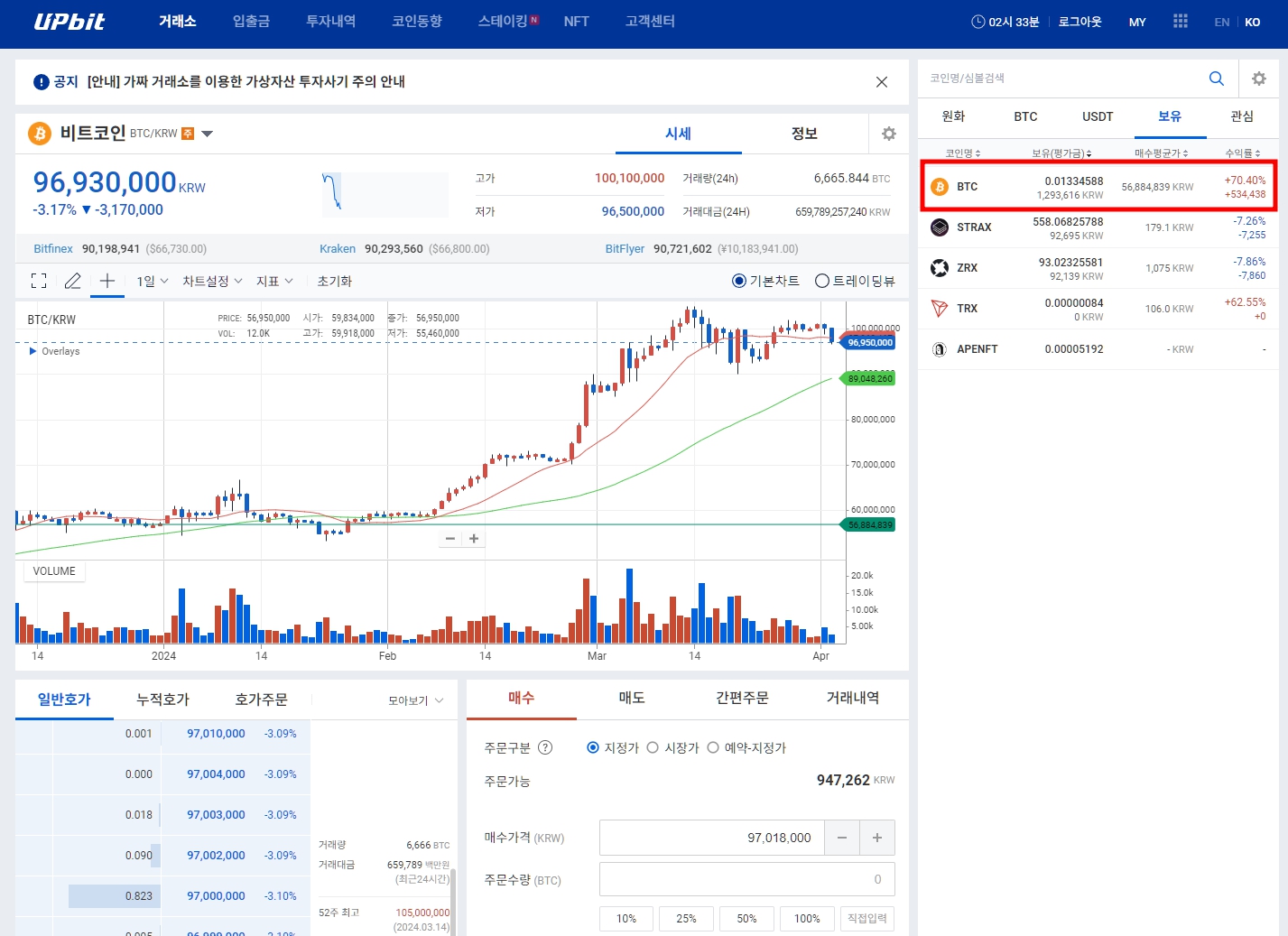The image size is (1288, 936).
Task: Open the BTC/KRW market dropdown arrow
Action: [x=208, y=134]
